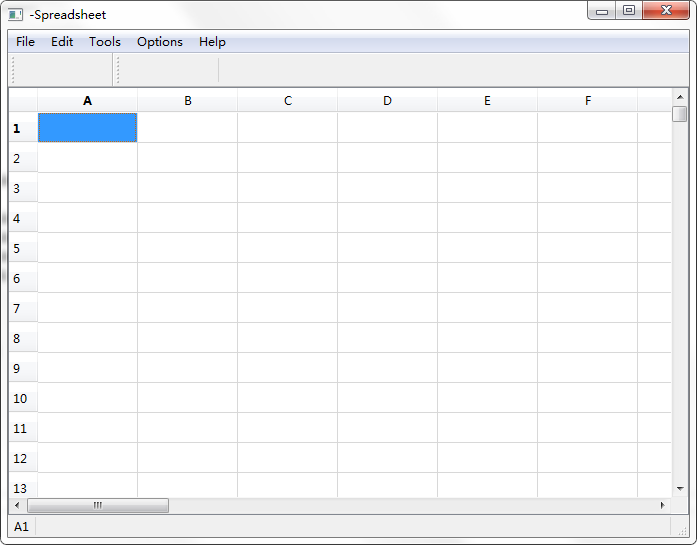Select cell B2

pos(188,158)
